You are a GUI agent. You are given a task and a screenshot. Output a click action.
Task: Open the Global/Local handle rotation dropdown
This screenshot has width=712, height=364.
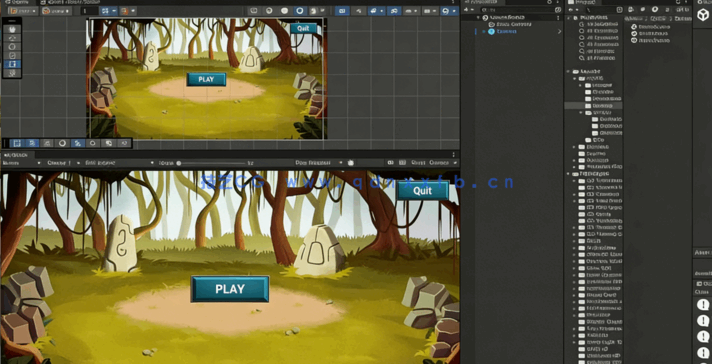pos(56,11)
